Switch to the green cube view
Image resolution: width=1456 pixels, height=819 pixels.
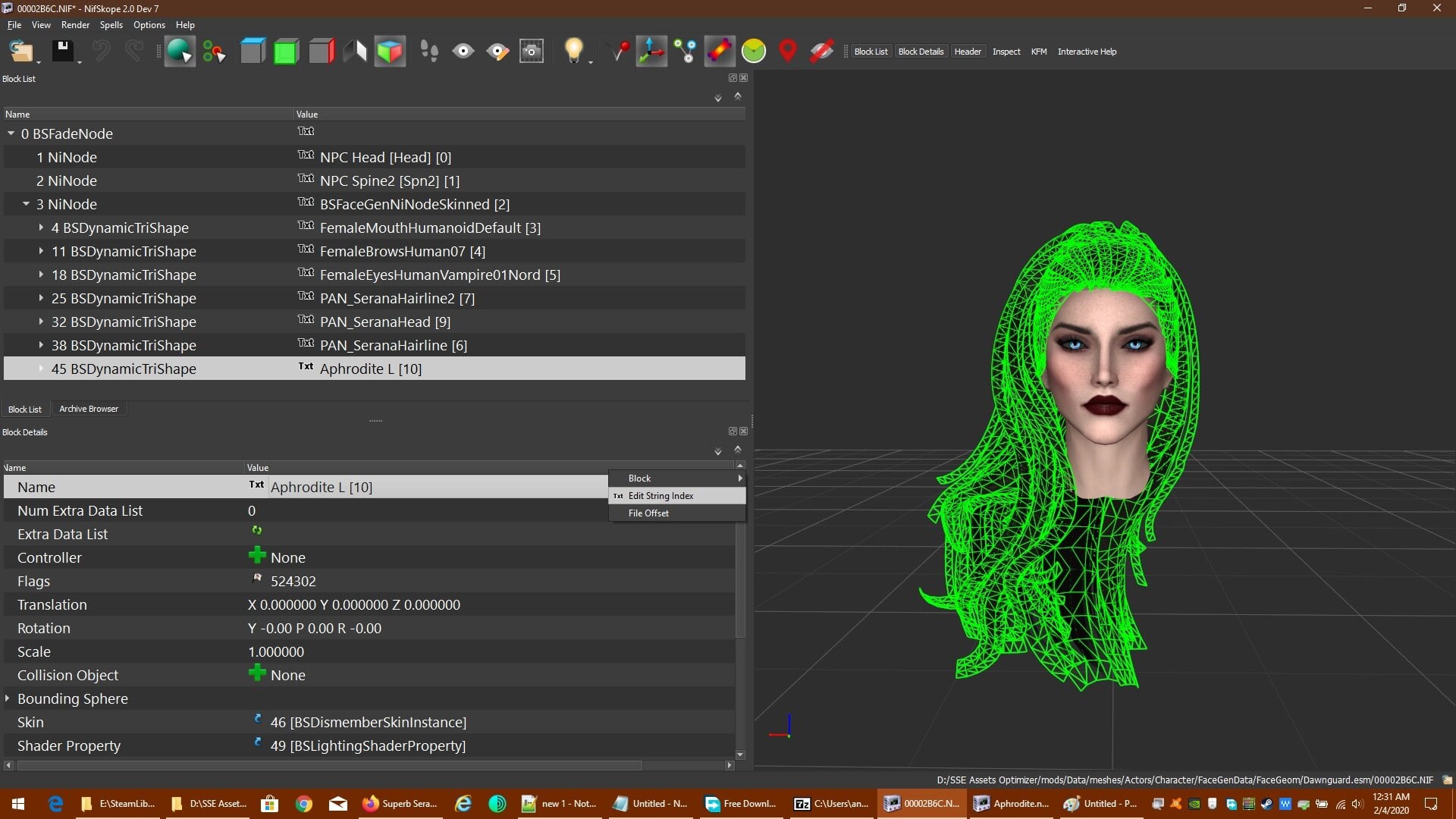(x=286, y=51)
